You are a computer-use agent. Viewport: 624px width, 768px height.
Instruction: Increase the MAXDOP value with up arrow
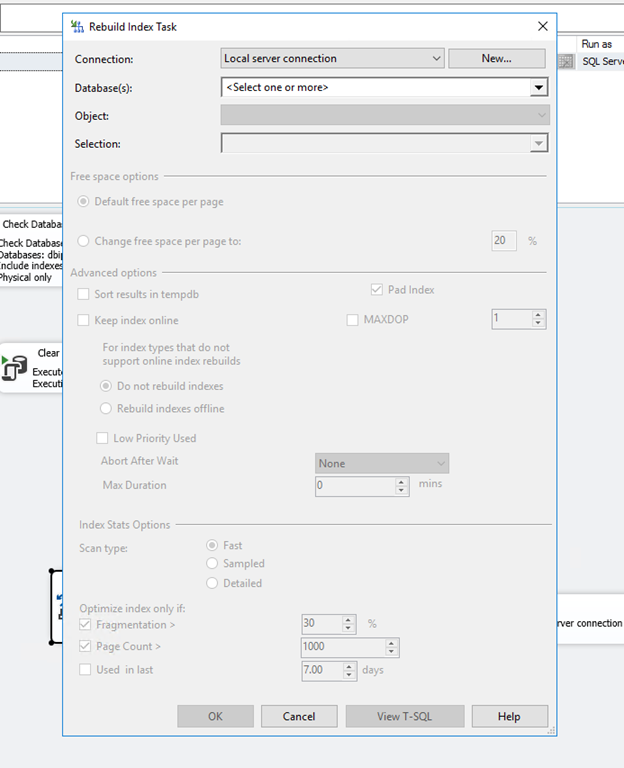(538, 315)
